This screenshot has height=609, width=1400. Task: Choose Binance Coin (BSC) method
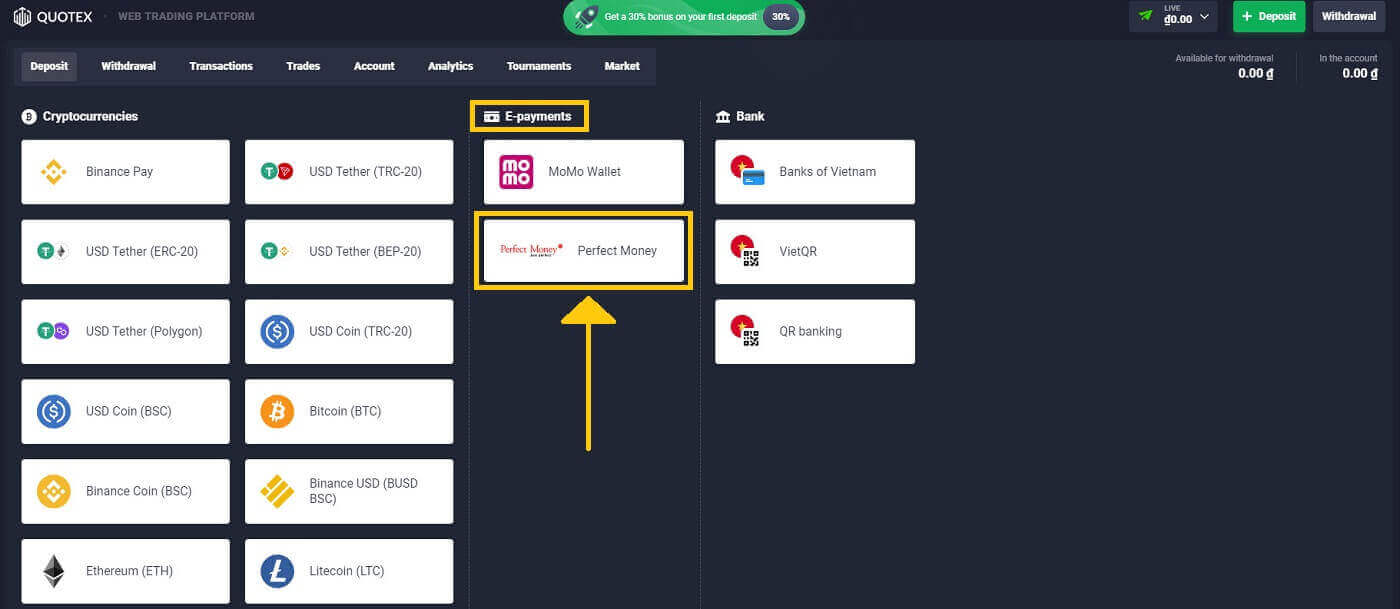point(125,491)
